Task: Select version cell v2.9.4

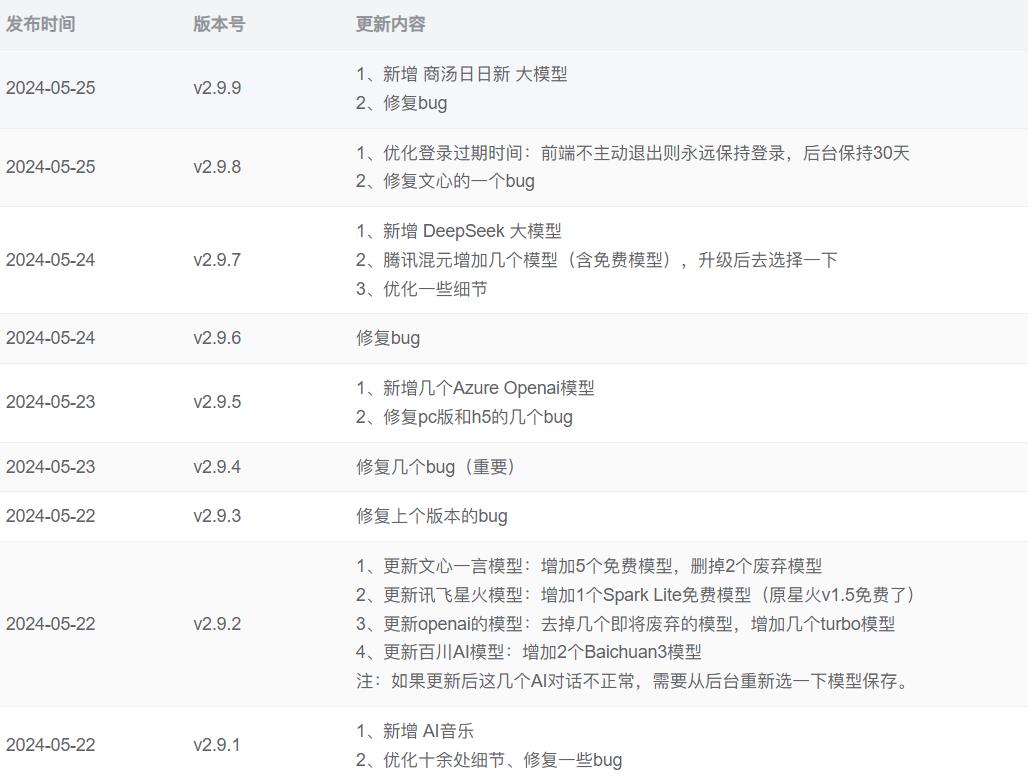Action: click(217, 466)
